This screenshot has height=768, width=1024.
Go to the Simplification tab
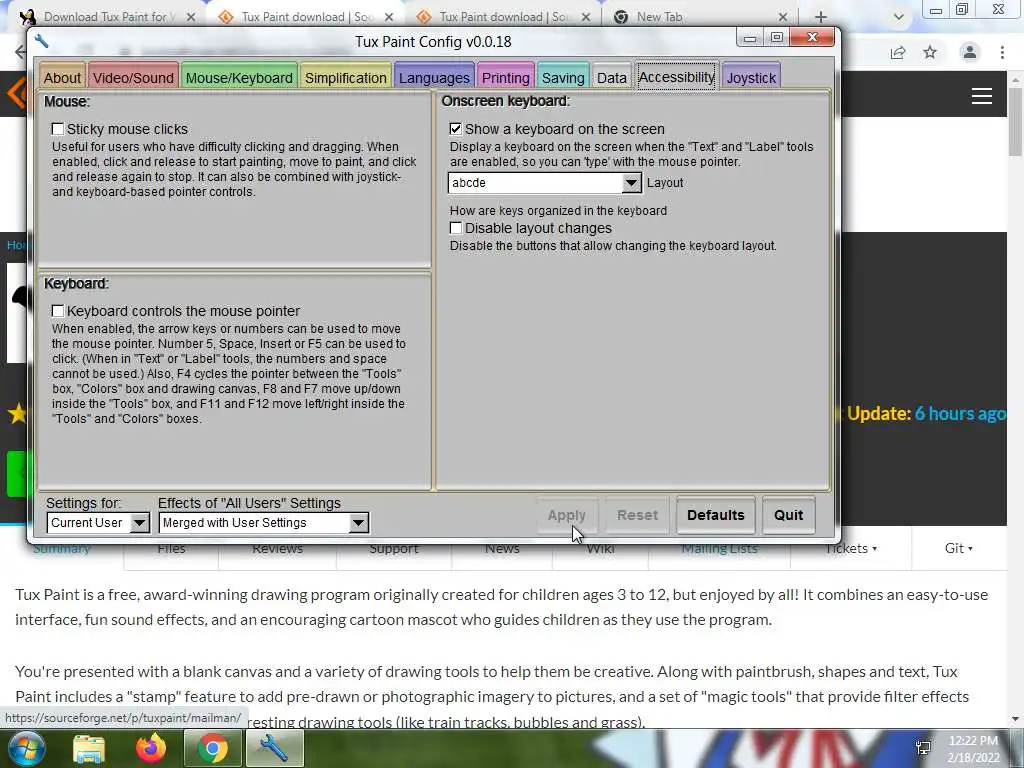click(345, 78)
